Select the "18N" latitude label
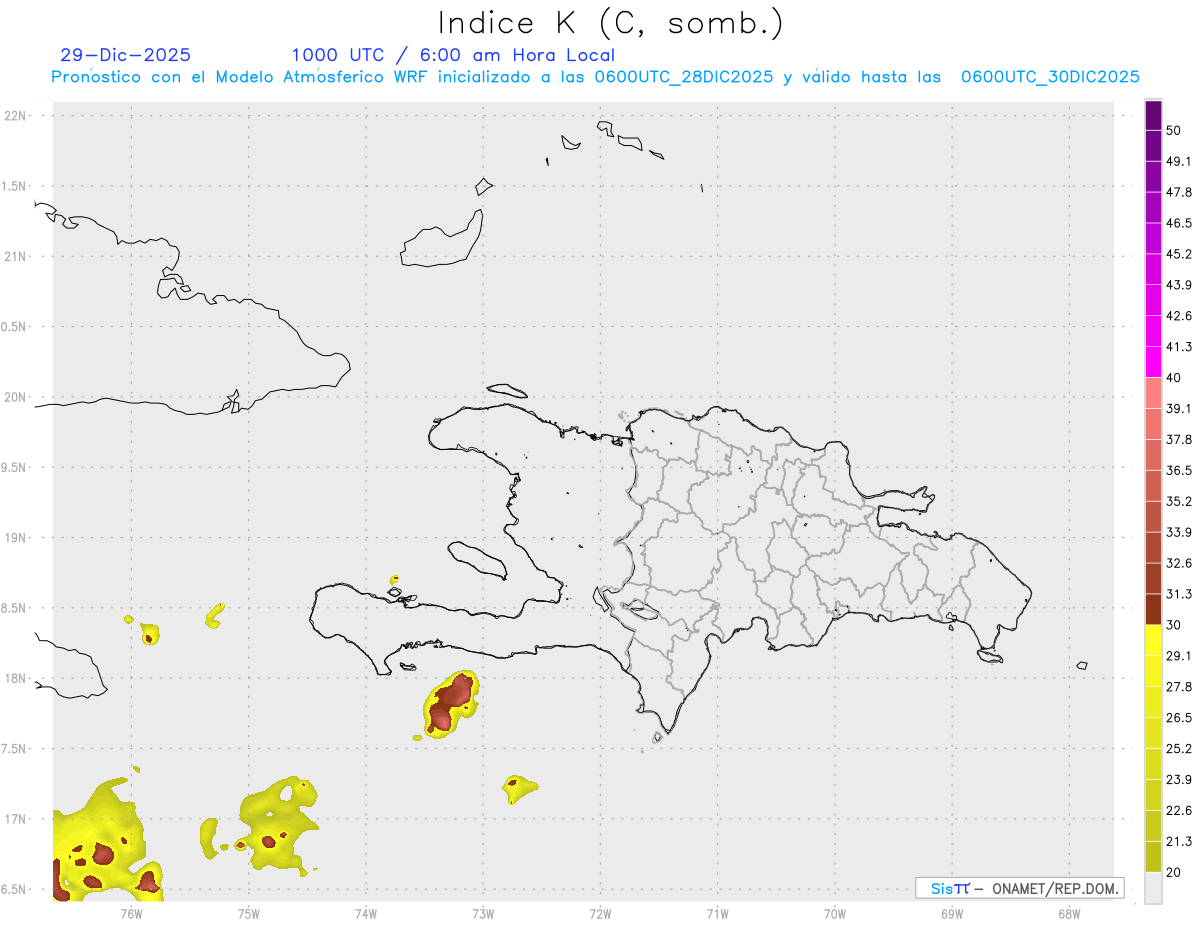The image size is (1200, 927). (17, 678)
